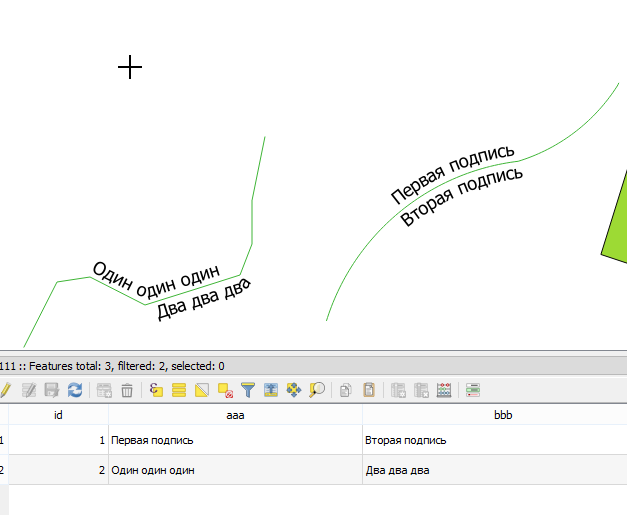Toggle editing mode with the pencil icon
Screen dimensions: 627x515
(5, 389)
